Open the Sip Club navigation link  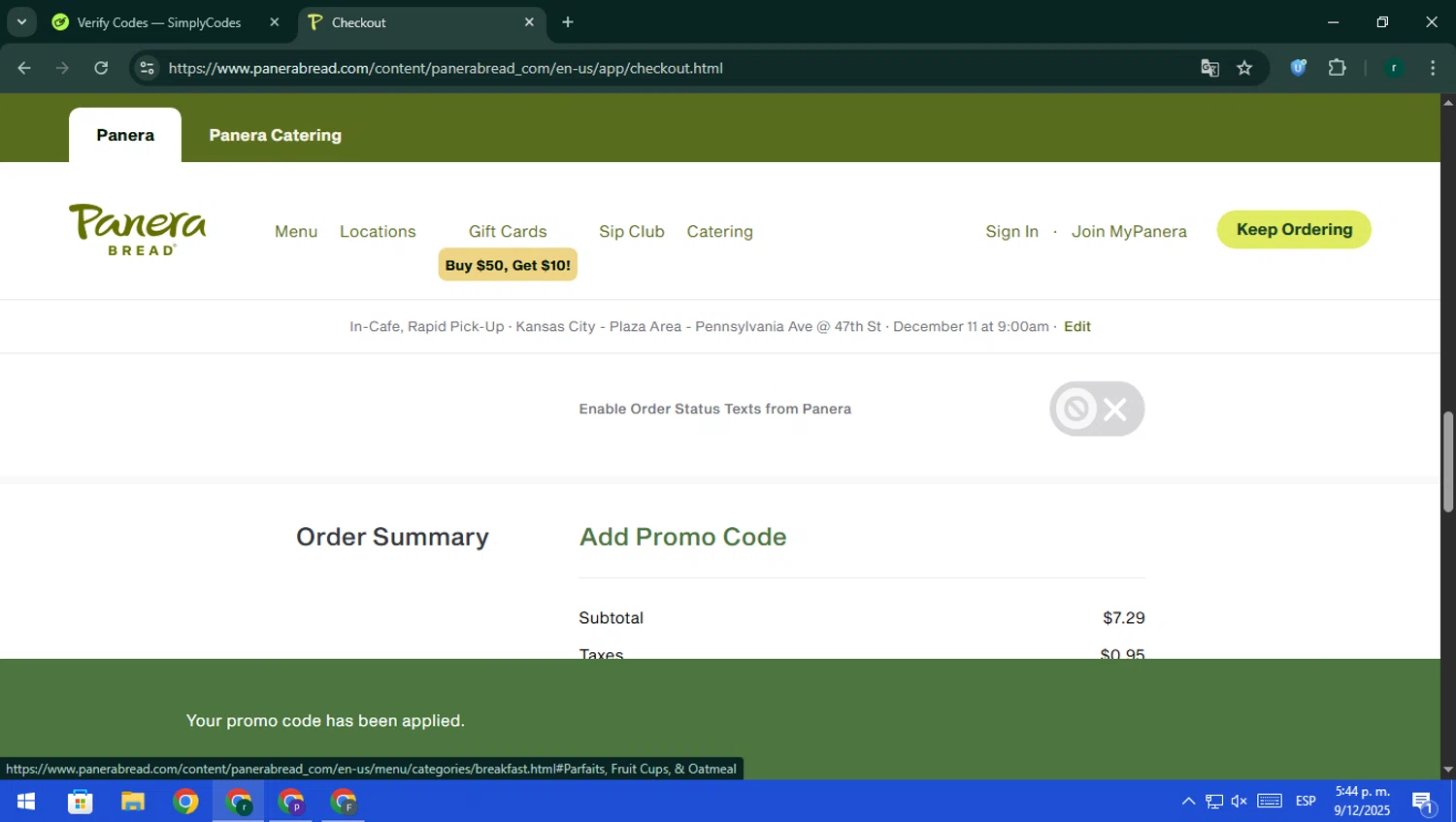pos(632,231)
